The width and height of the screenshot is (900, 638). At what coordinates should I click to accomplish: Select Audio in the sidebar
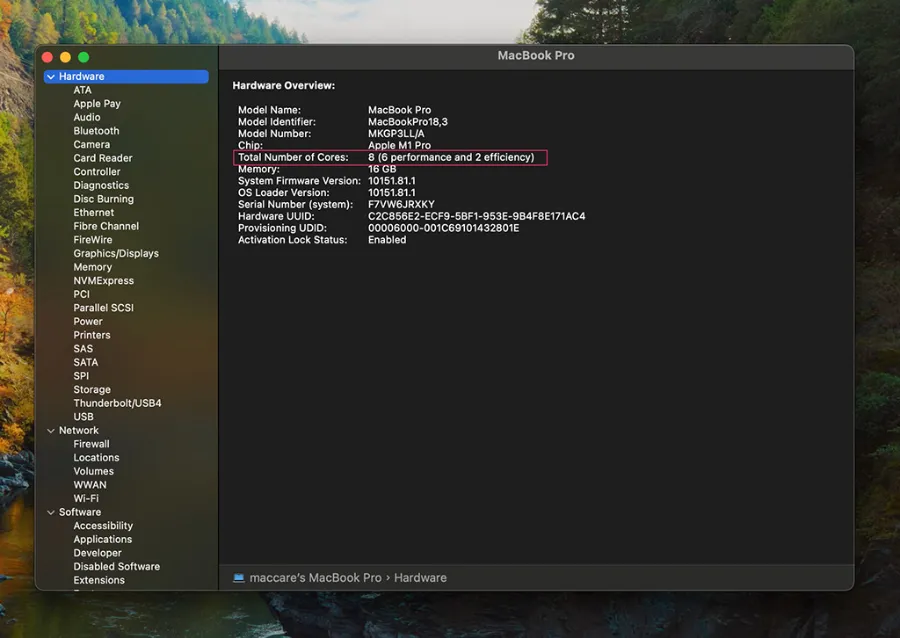[87, 117]
